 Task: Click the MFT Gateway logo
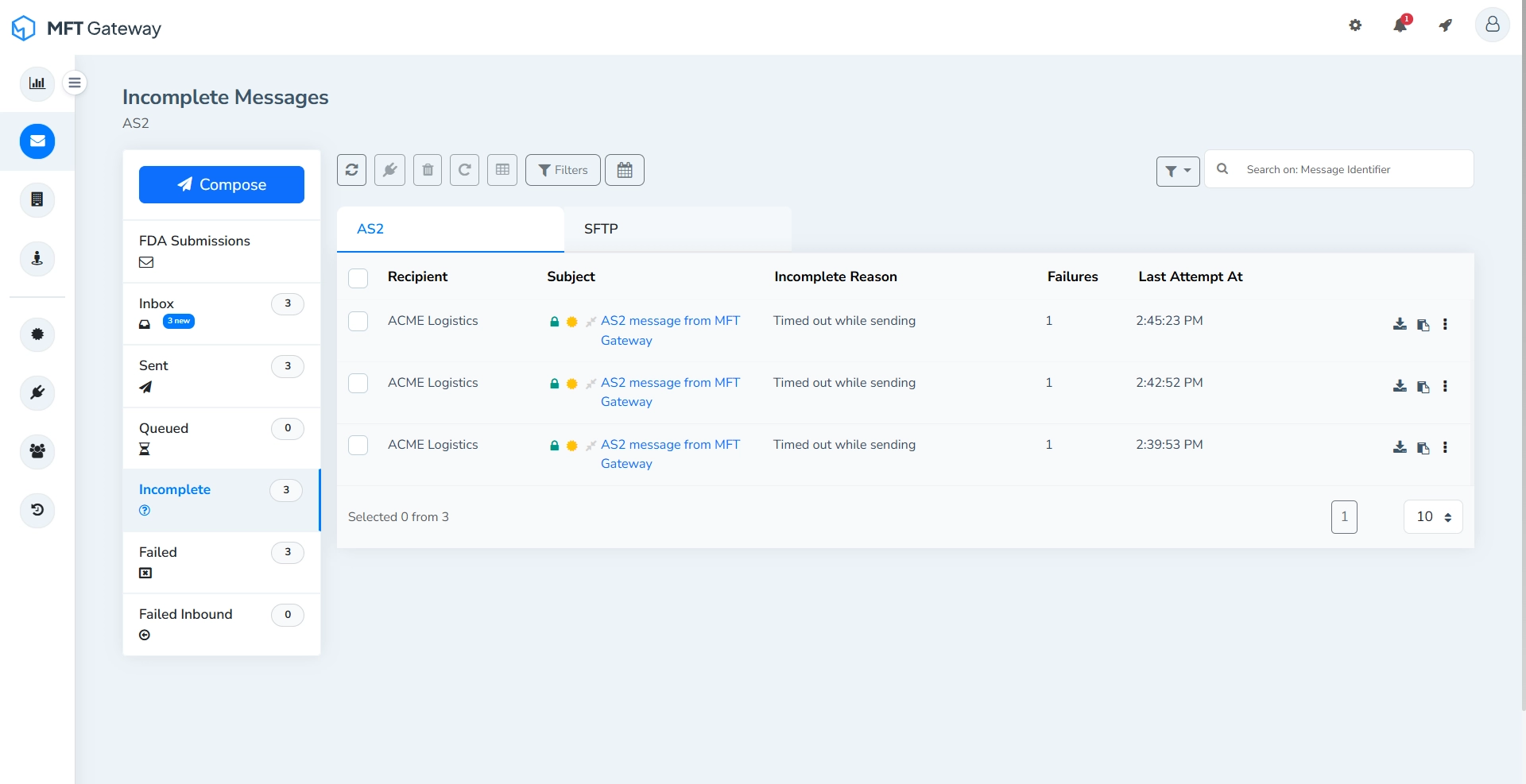[x=86, y=29]
